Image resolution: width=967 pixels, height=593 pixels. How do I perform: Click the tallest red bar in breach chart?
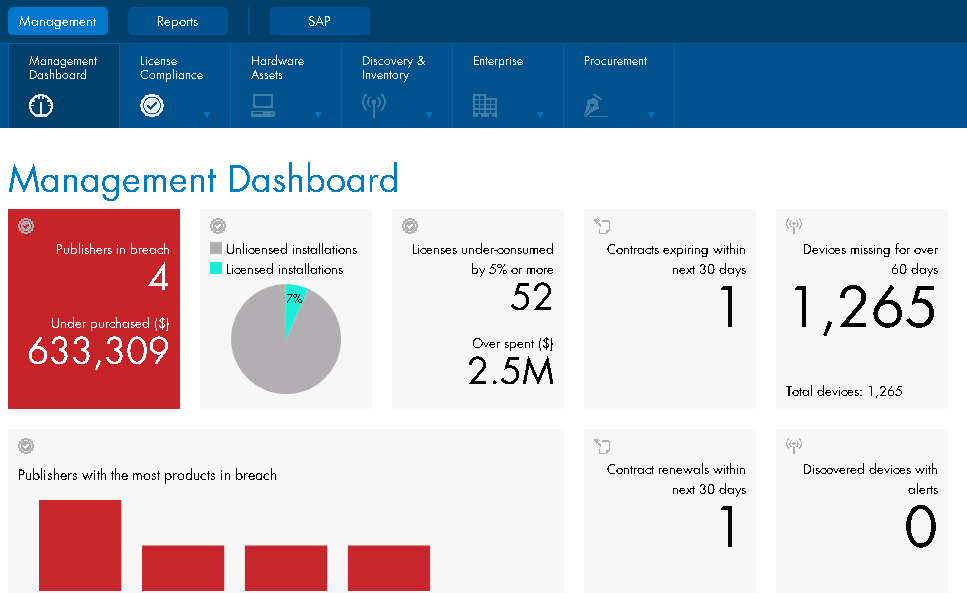coord(80,545)
